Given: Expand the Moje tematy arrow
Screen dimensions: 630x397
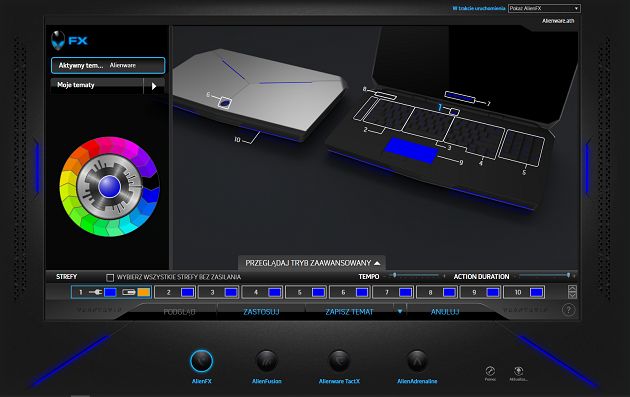Looking at the screenshot, I should [154, 86].
